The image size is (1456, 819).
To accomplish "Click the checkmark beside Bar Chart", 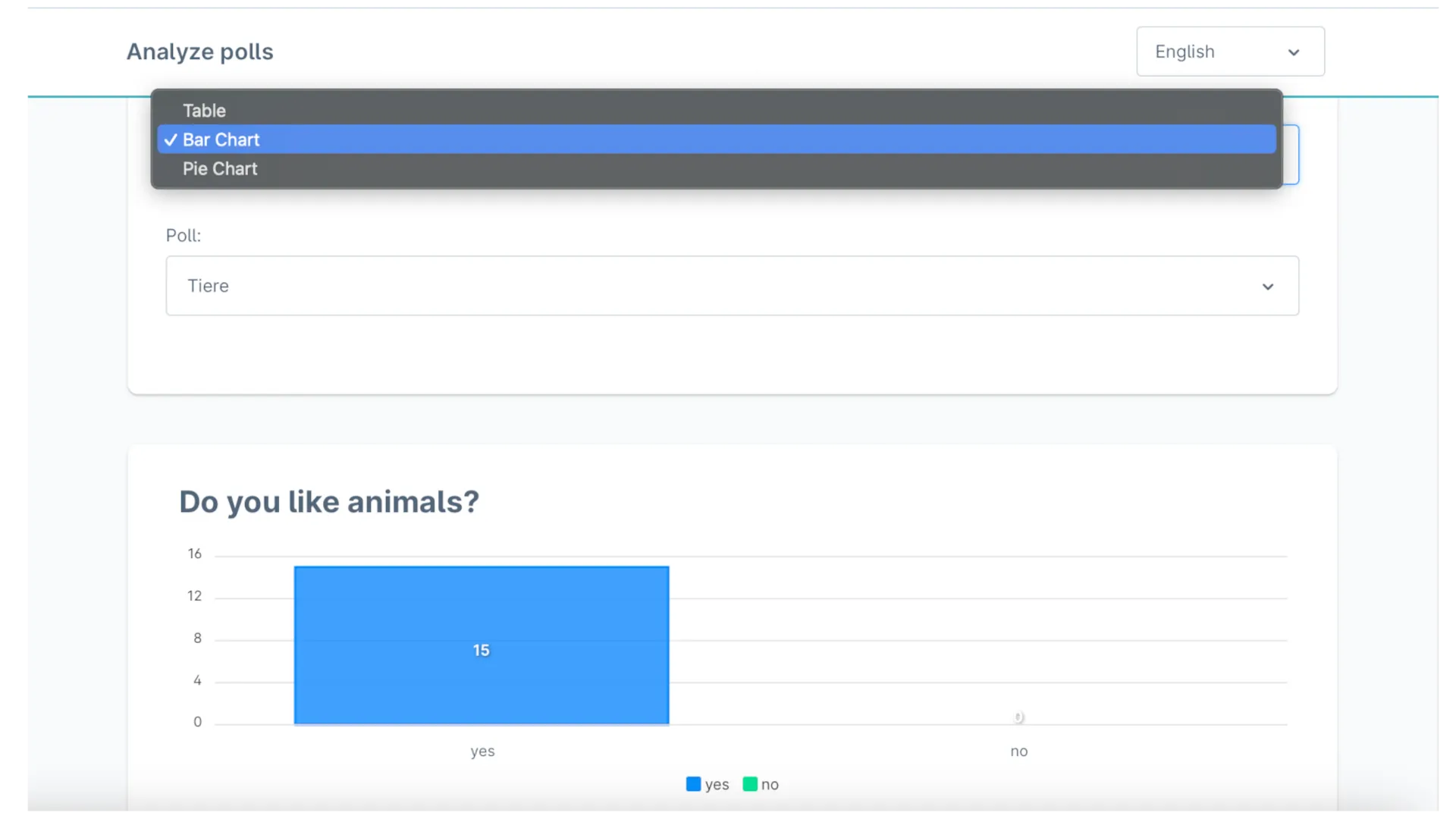I will click(x=170, y=140).
